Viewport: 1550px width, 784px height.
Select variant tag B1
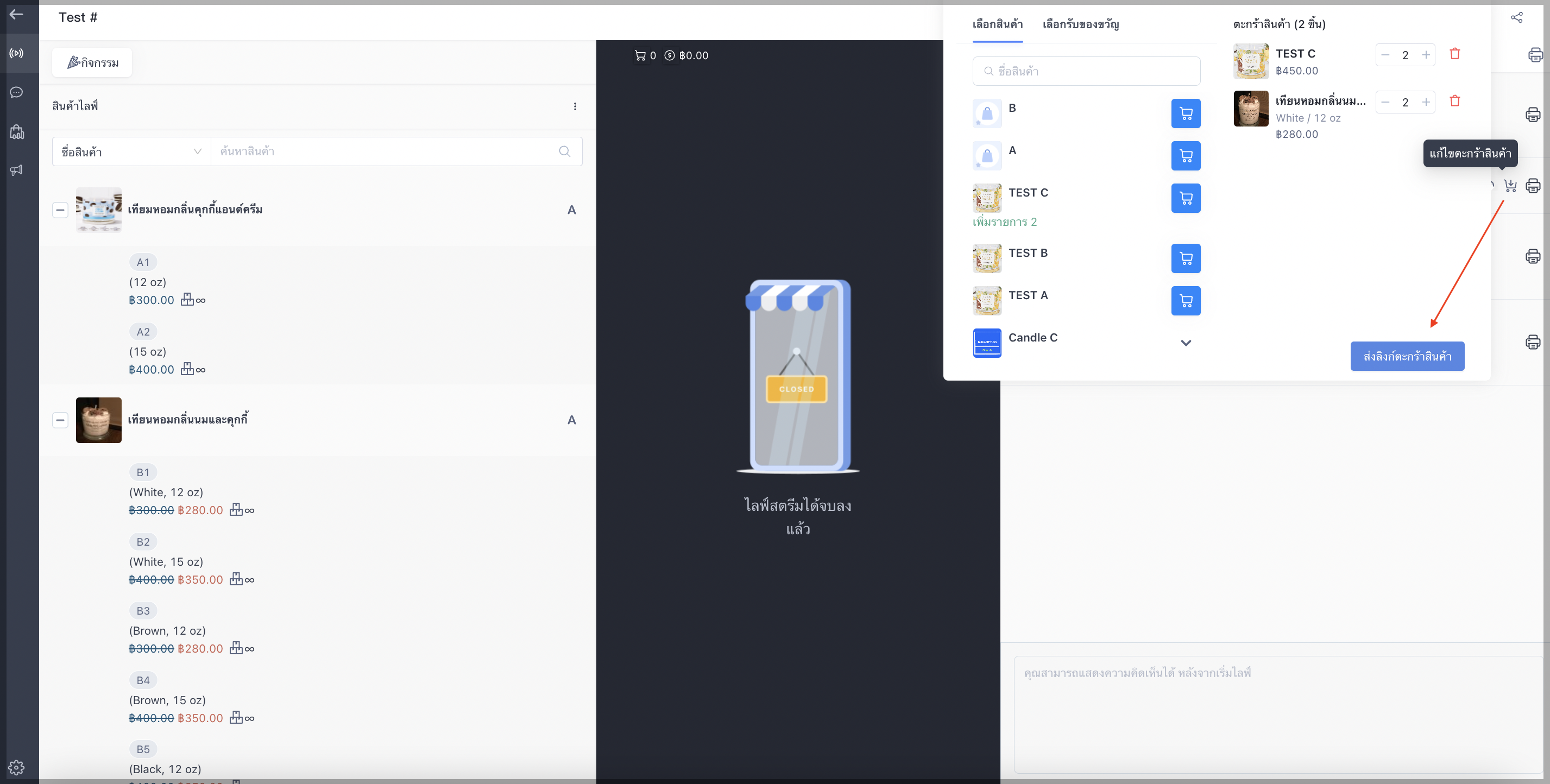point(143,472)
